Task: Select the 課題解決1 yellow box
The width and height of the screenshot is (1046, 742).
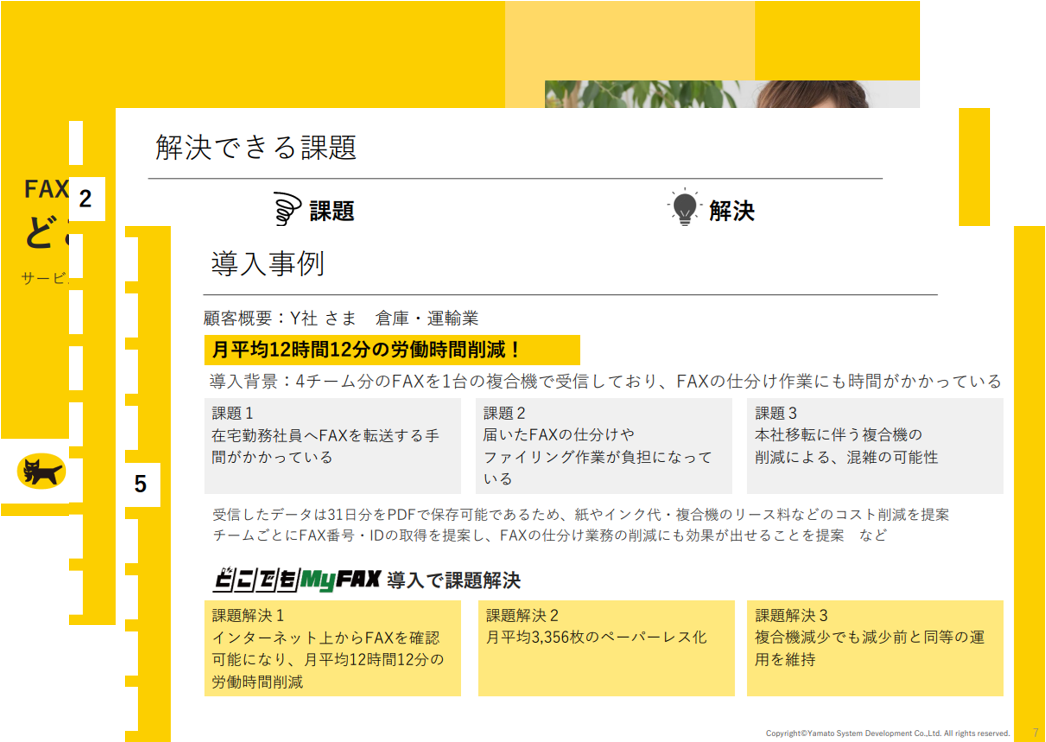Action: [x=332, y=648]
